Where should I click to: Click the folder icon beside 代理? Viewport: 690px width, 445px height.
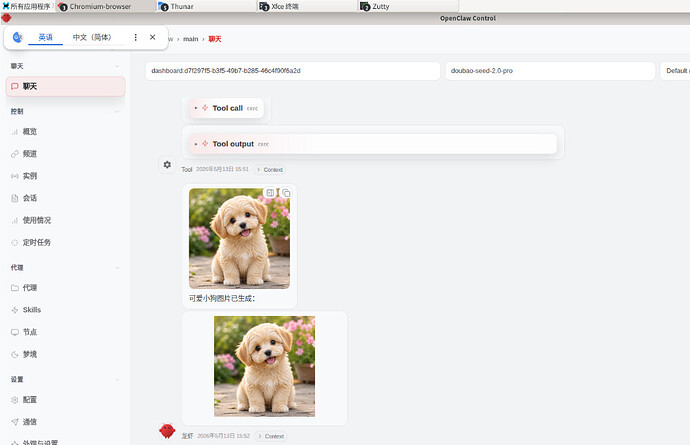point(15,288)
